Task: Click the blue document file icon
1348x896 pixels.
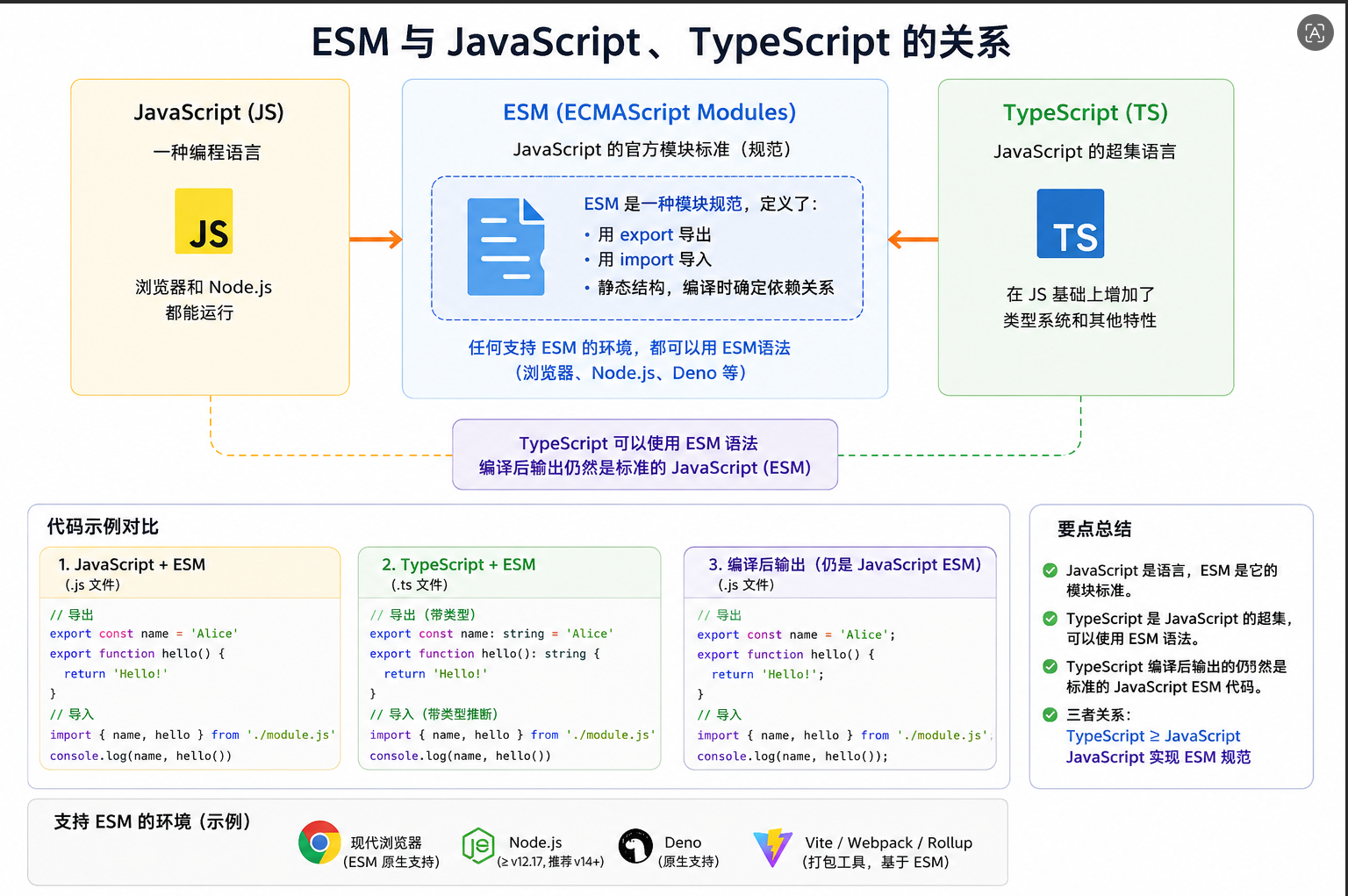Action: pos(506,247)
